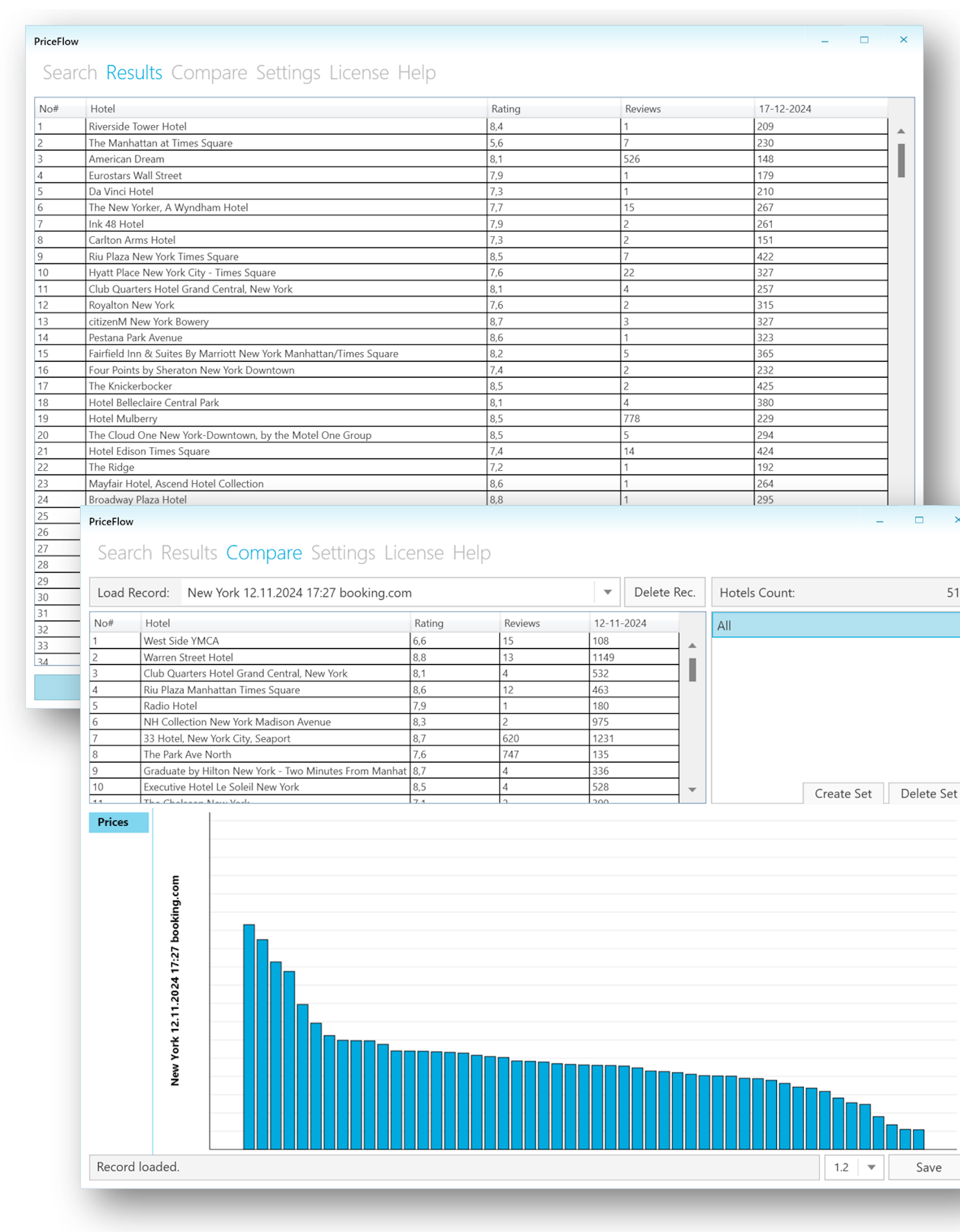Select Executive Hotel Le Soleil New York row
The image size is (960, 1232).
[384, 787]
